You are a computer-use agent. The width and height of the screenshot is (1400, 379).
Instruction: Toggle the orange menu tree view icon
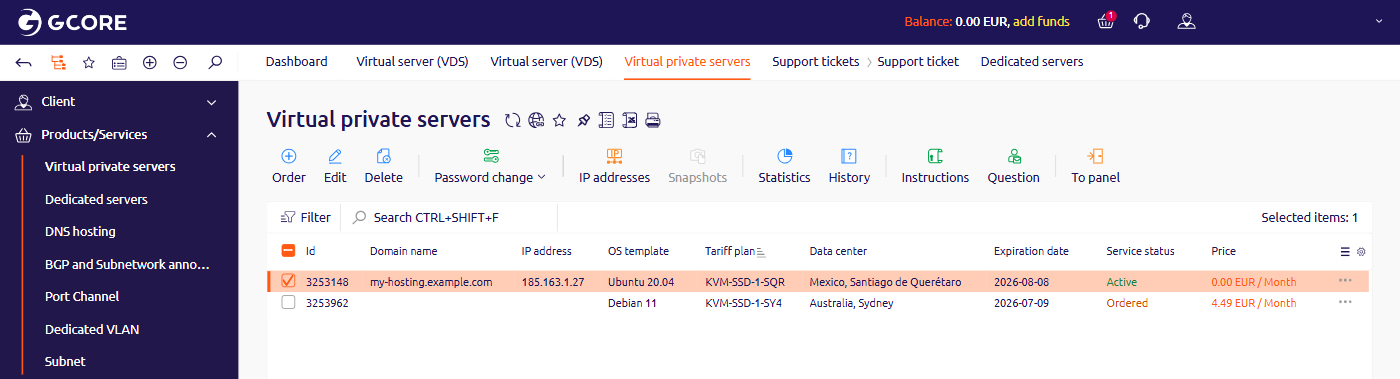(x=58, y=62)
